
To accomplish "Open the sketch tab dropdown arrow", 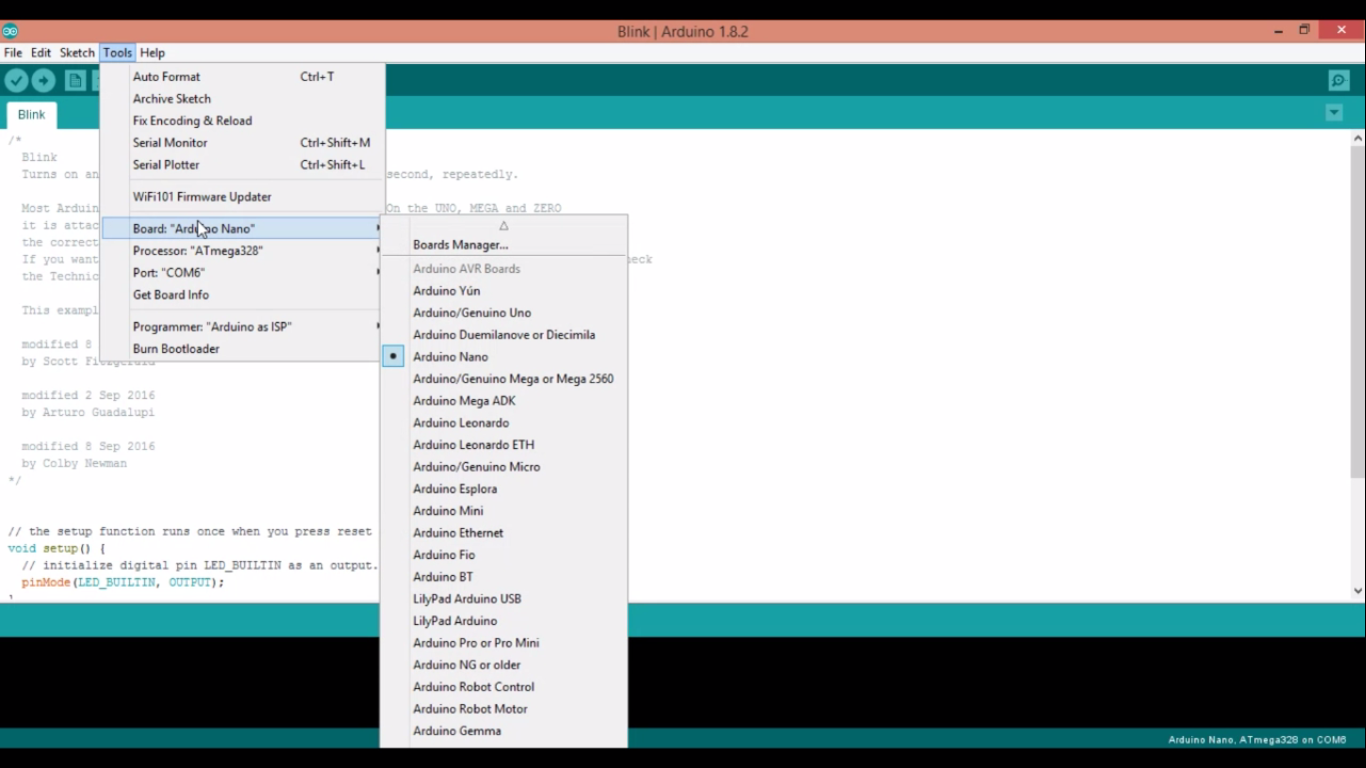I will (1334, 113).
